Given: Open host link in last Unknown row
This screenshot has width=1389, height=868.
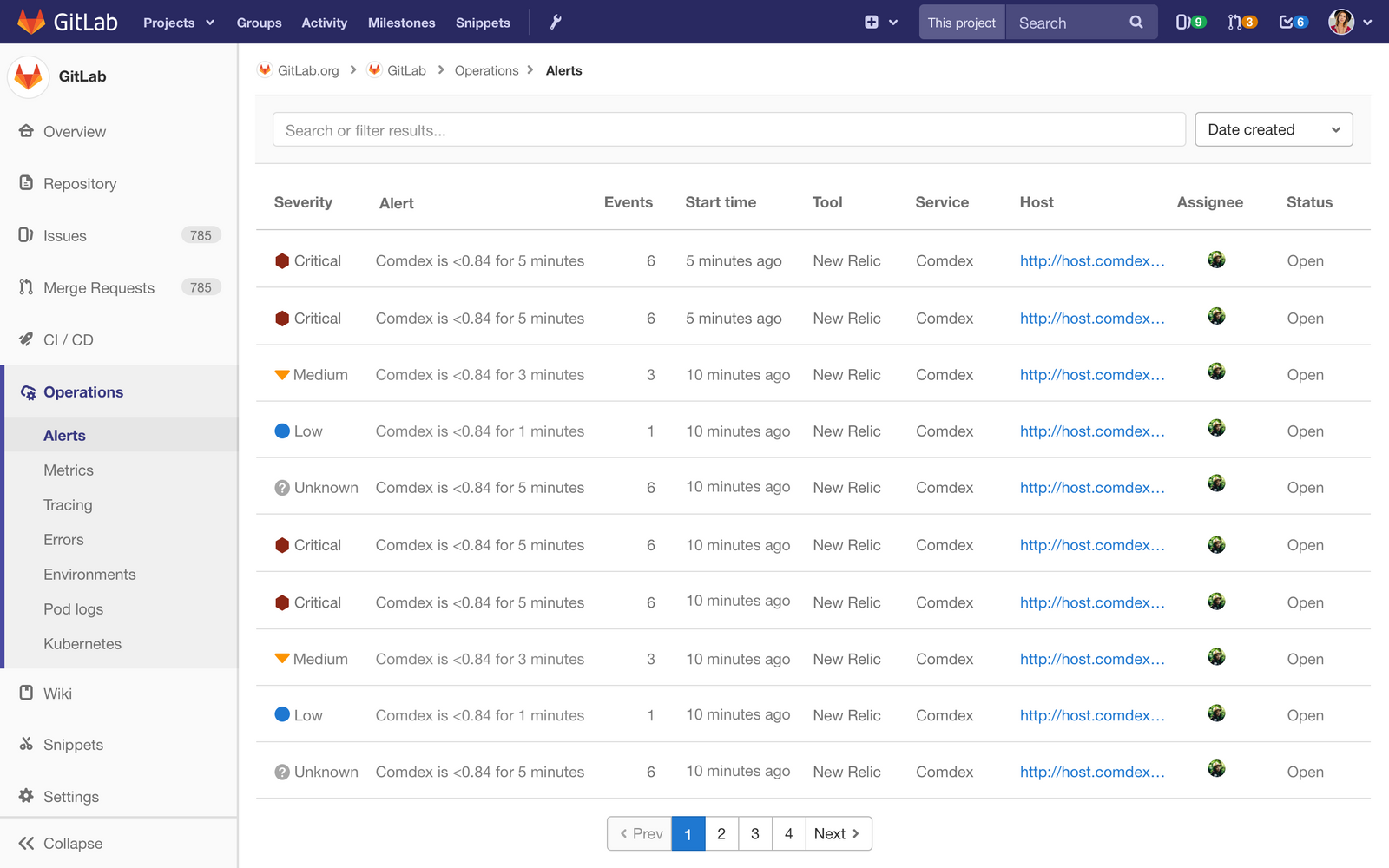Looking at the screenshot, I should [1092, 772].
